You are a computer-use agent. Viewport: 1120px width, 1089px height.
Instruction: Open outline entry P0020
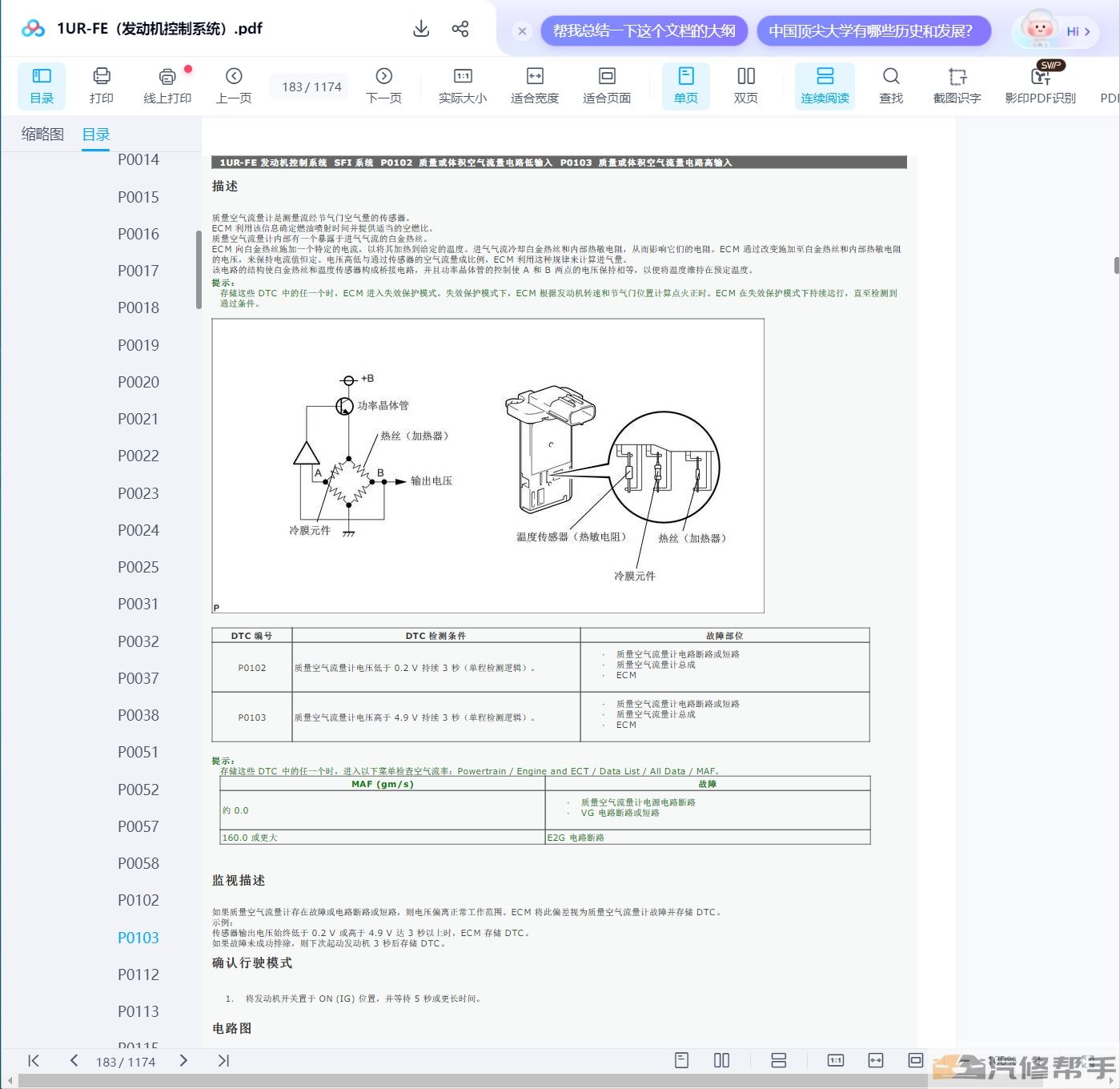(138, 382)
